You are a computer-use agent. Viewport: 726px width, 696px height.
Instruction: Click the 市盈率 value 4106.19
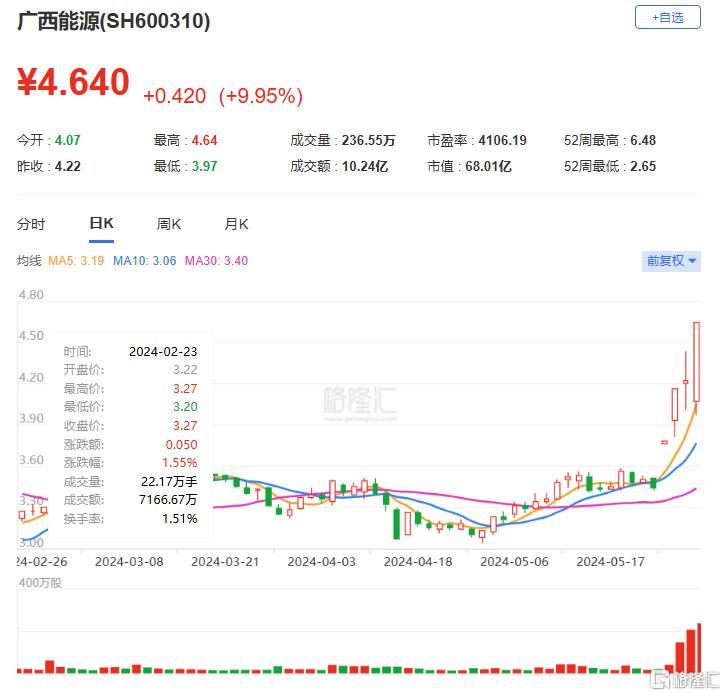pos(502,140)
